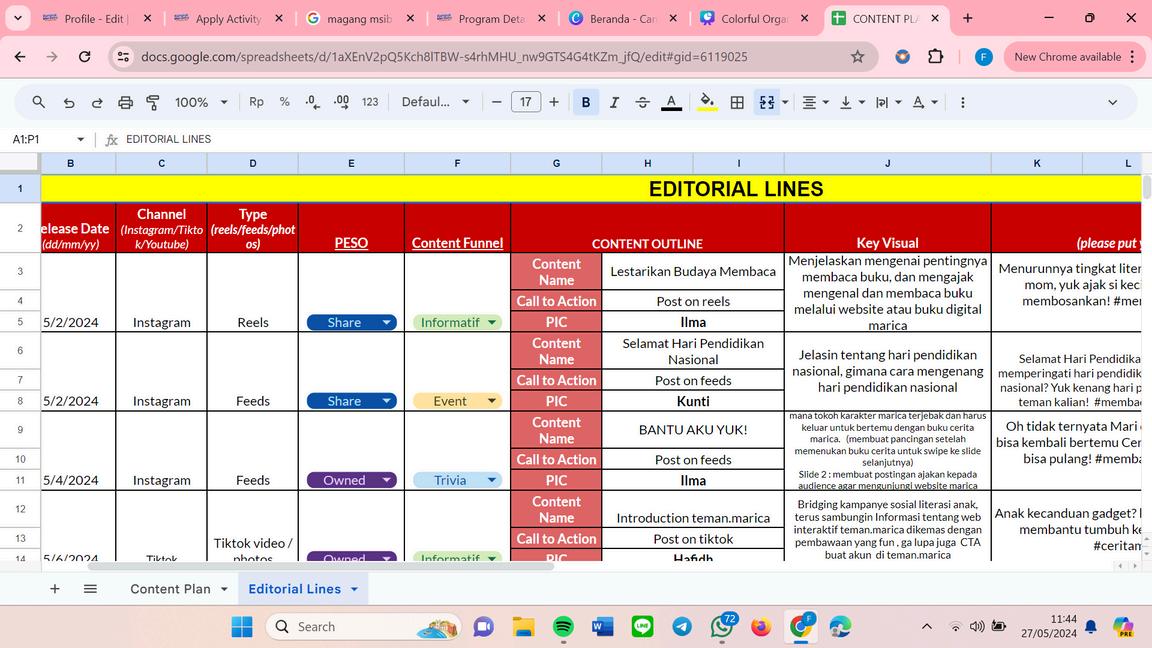Open Editorial Lines sheet tab menu arrow
Viewport: 1152px width, 648px height.
(x=354, y=589)
